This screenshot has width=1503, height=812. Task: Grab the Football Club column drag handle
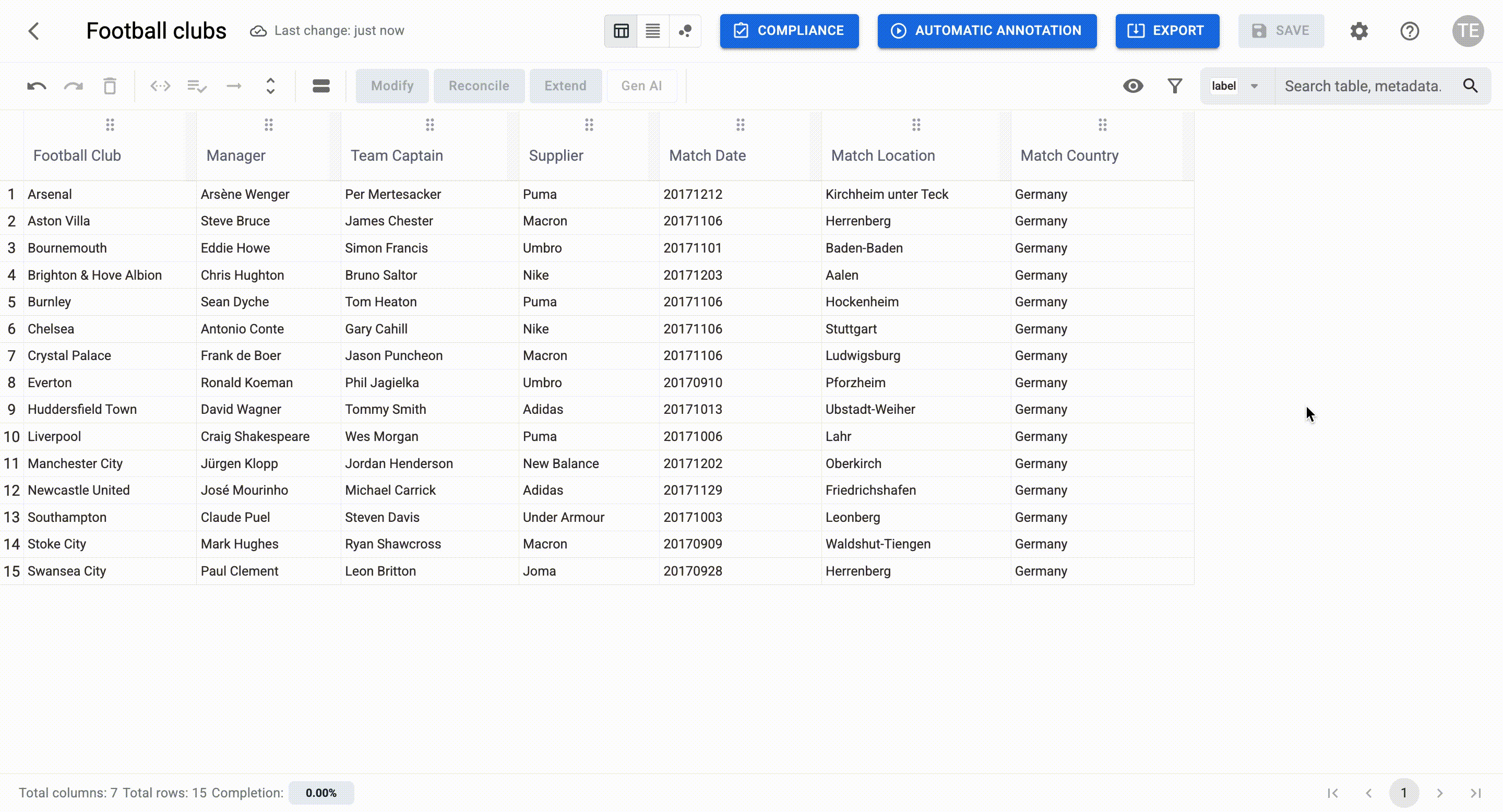point(110,125)
